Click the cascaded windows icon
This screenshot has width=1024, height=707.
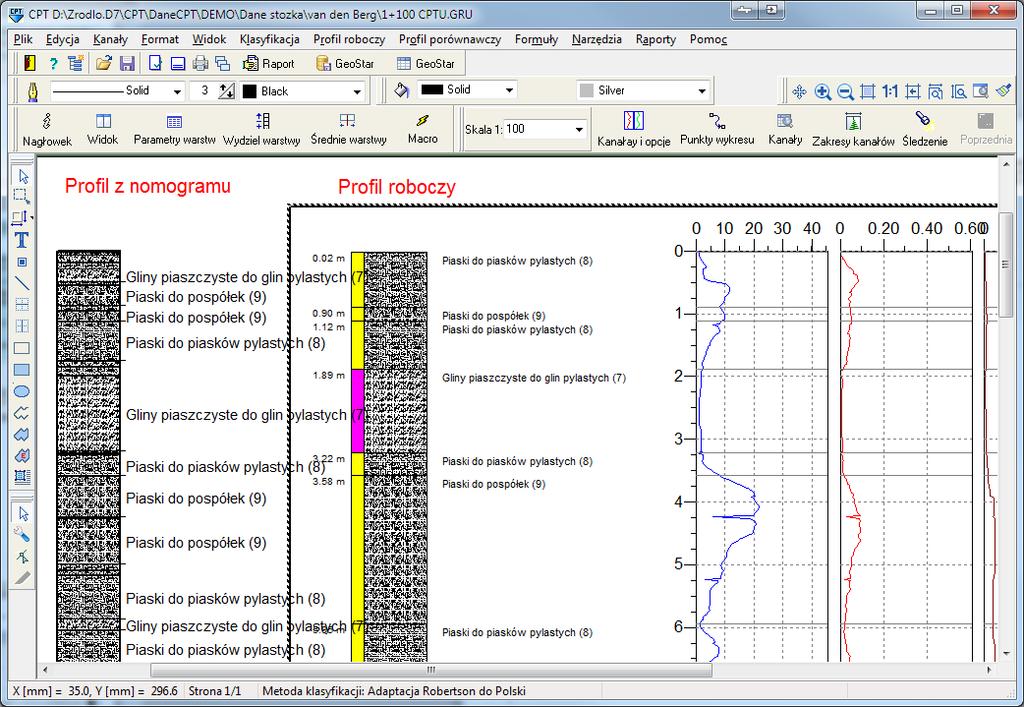223,63
